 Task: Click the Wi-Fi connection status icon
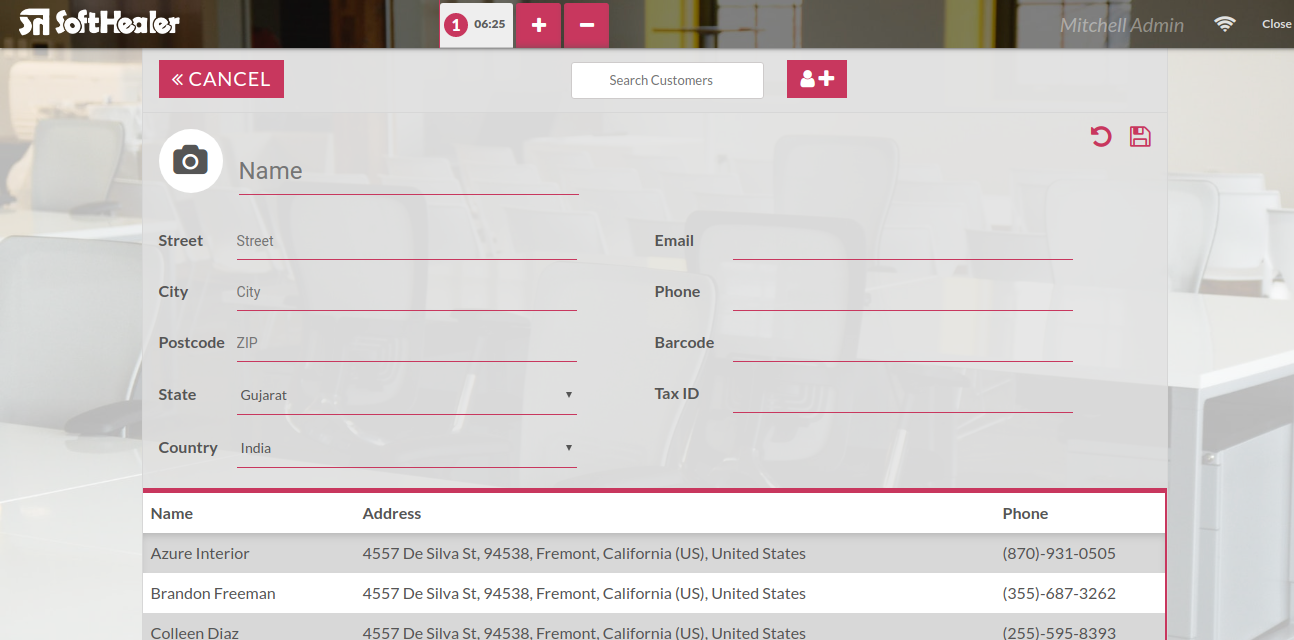point(1225,24)
